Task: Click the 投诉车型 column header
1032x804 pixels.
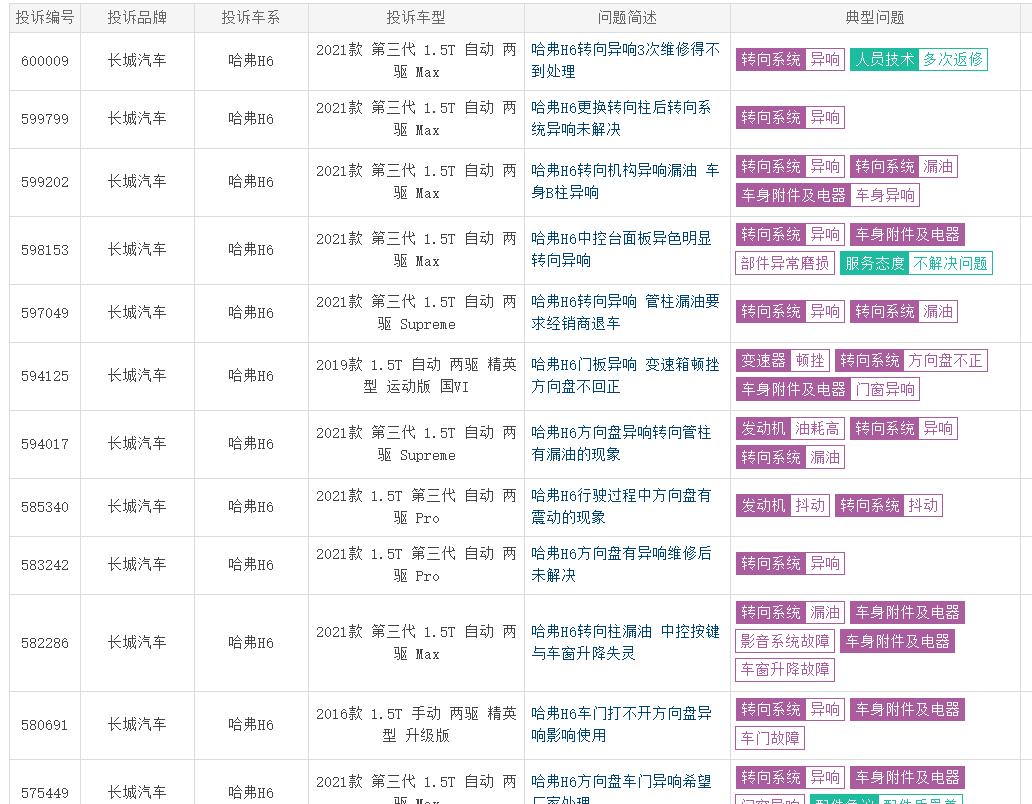Action: (416, 18)
